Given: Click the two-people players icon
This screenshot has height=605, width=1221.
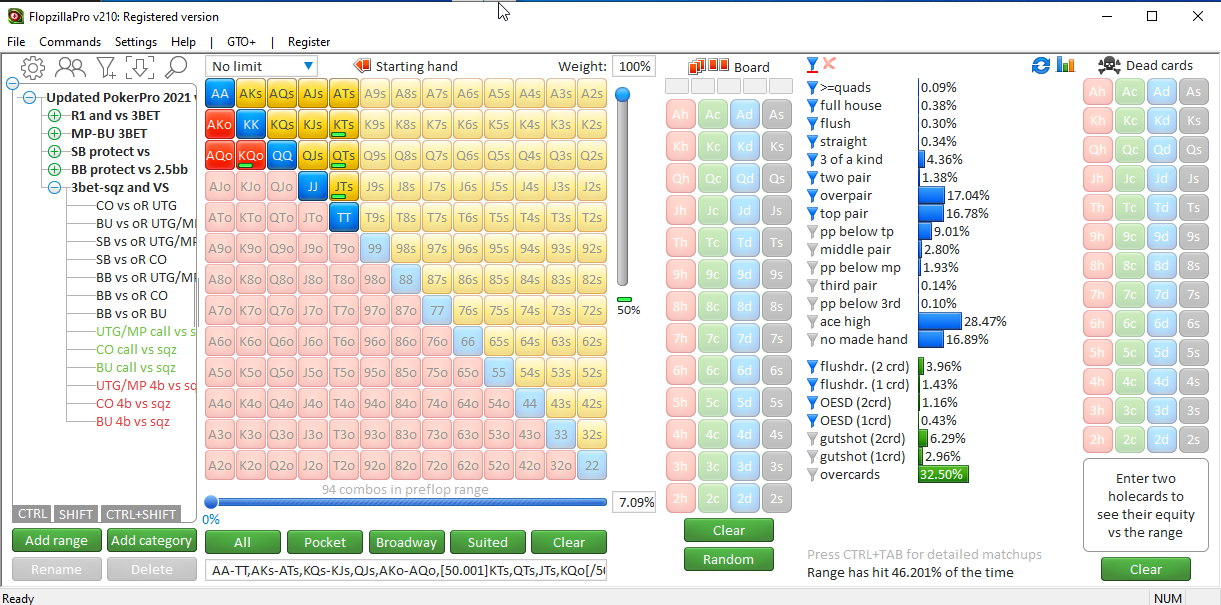Looking at the screenshot, I should [70, 67].
